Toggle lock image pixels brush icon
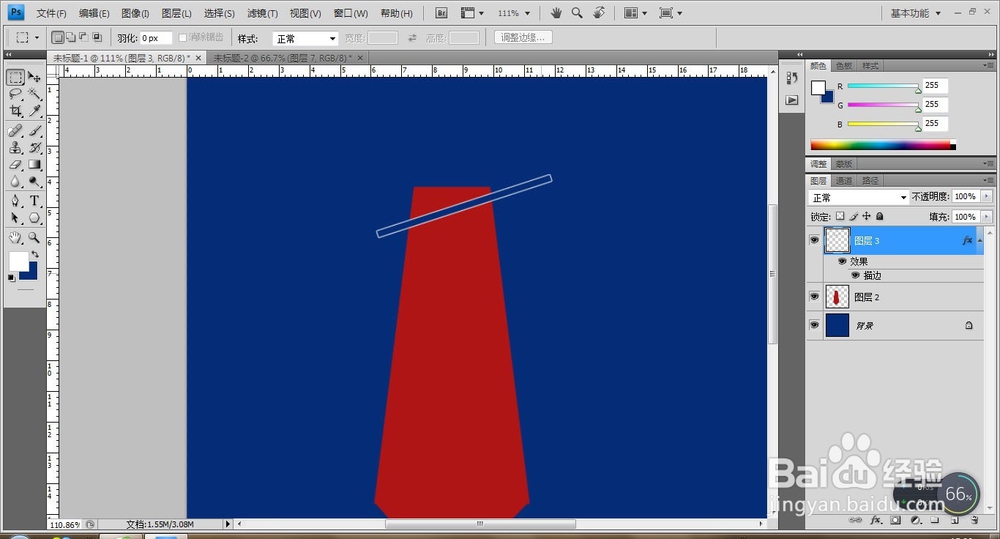 [853, 216]
